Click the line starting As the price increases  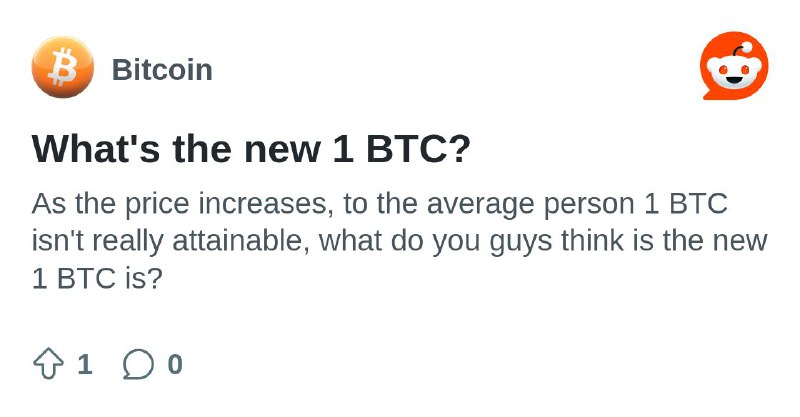click(380, 204)
